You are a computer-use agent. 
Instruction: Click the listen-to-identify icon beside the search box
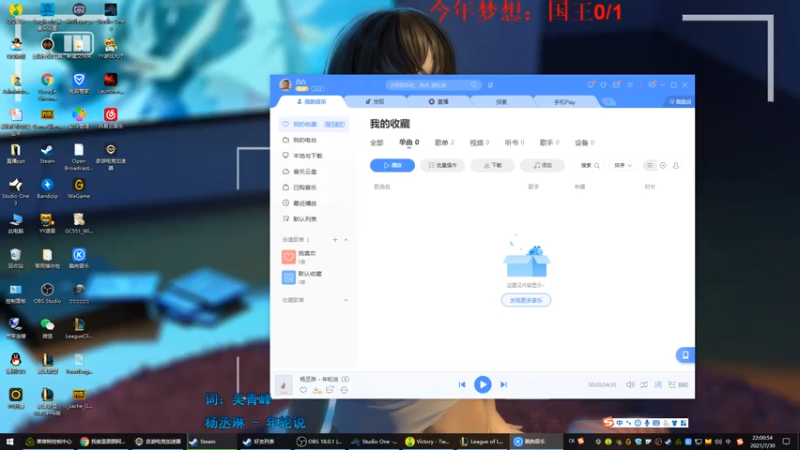point(490,85)
